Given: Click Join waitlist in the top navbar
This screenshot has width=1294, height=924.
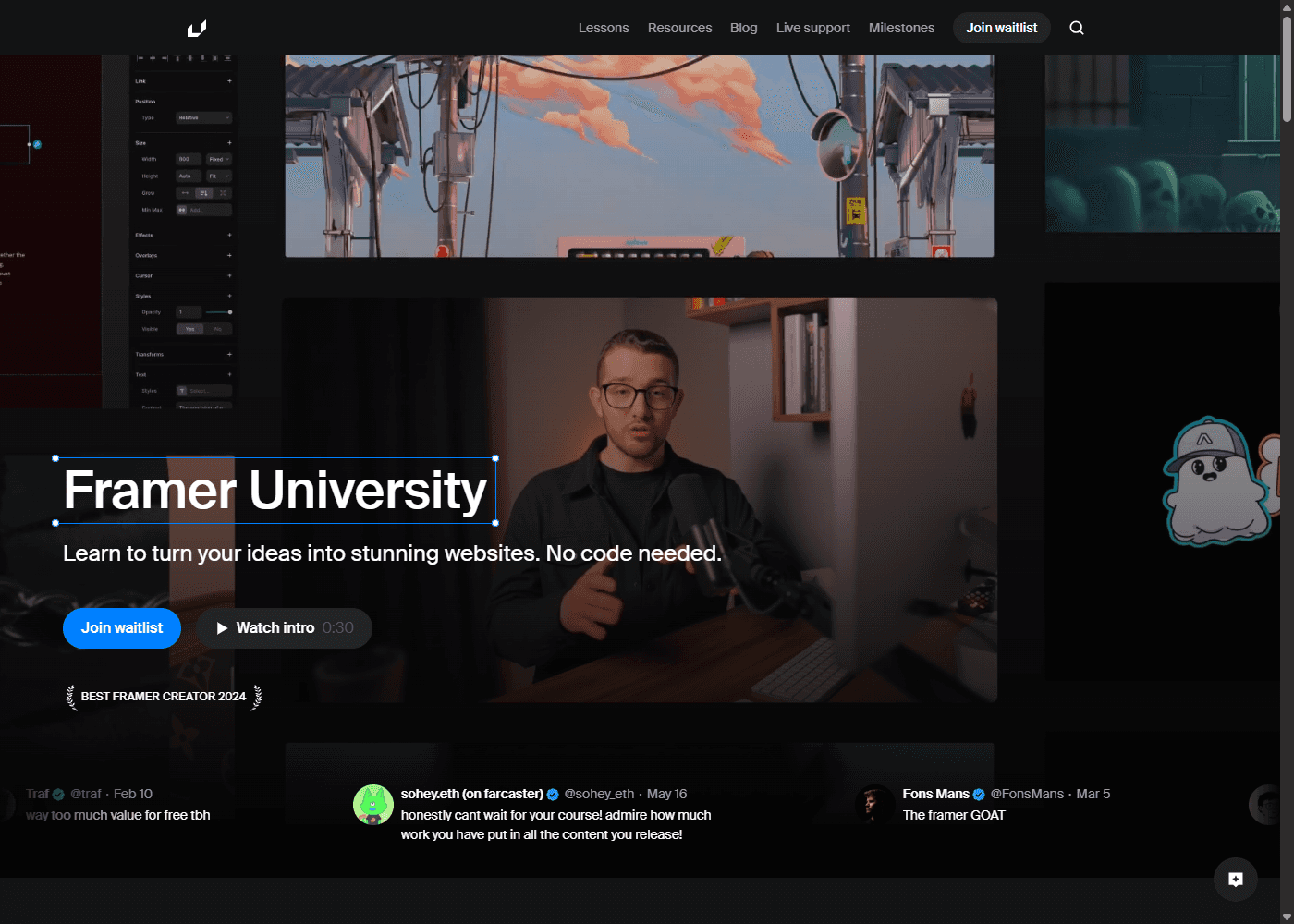Looking at the screenshot, I should pyautogui.click(x=1002, y=28).
